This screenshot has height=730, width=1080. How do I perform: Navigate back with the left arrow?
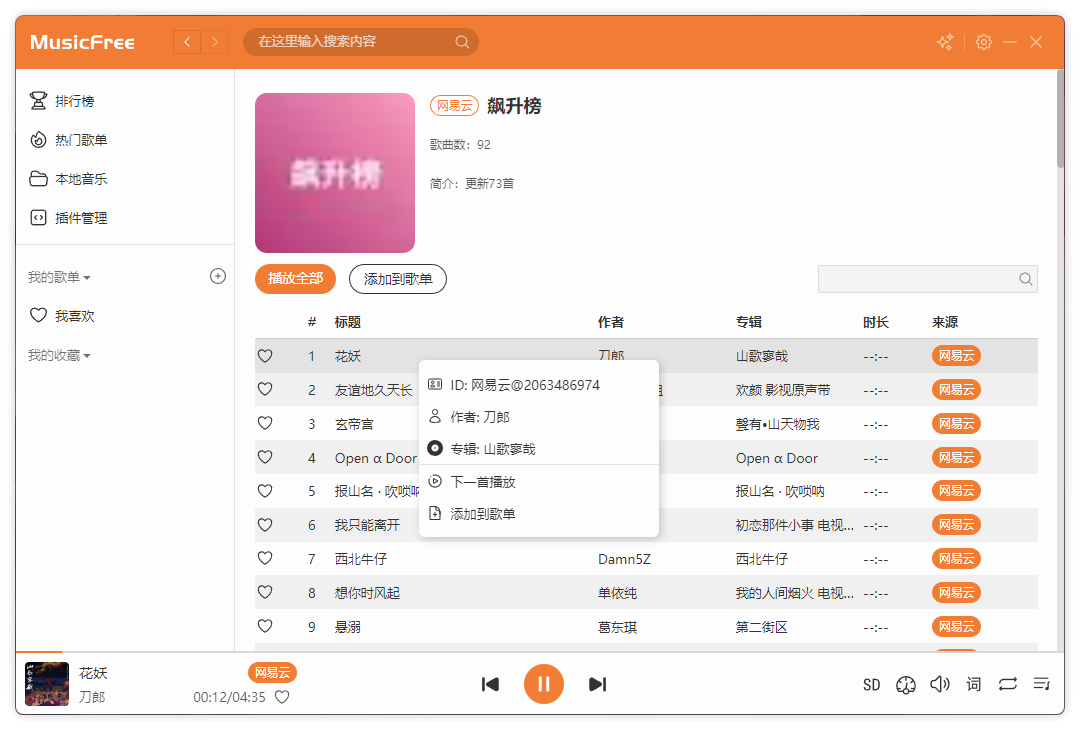coord(187,42)
